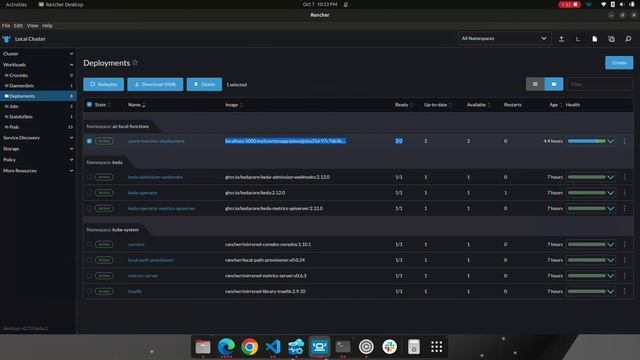Open row actions for metrics-server row
640x360 pixels.
click(x=624, y=276)
